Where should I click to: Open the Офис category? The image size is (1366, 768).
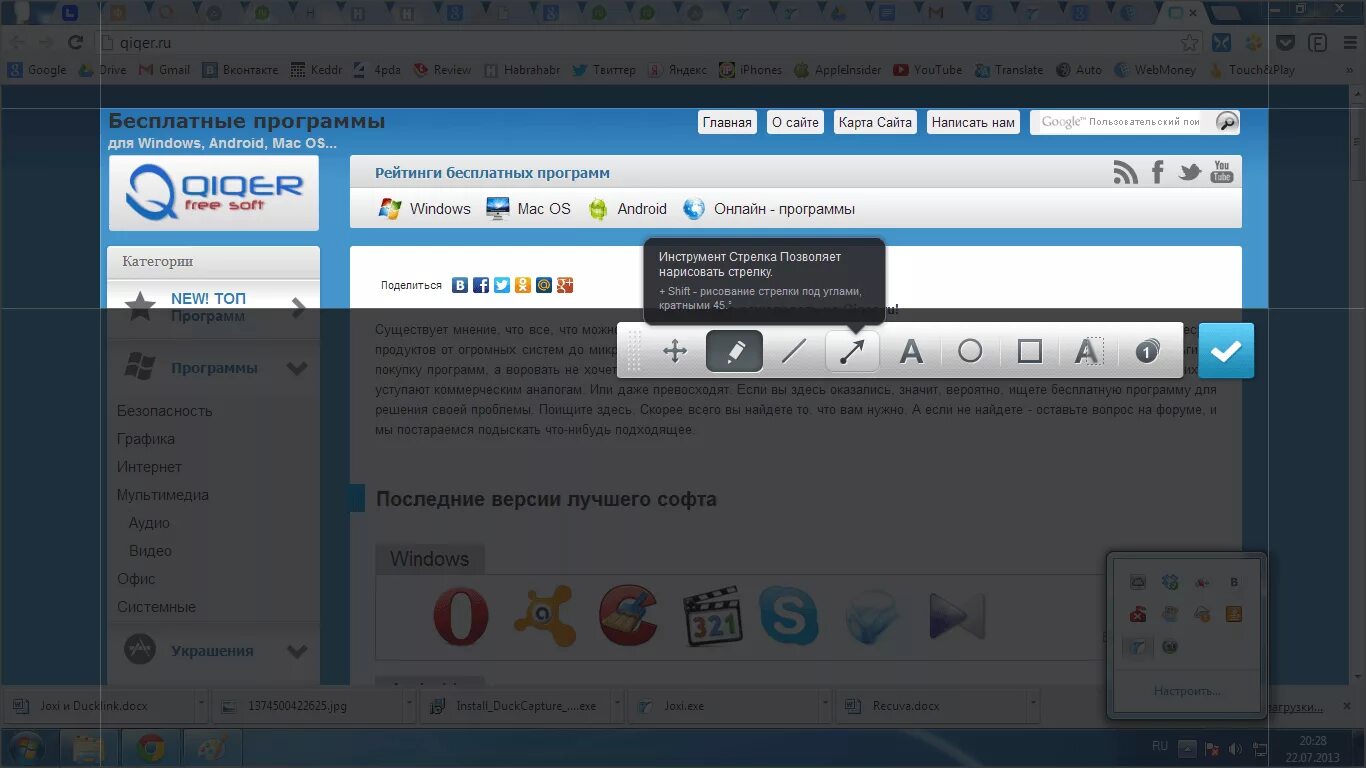click(x=136, y=579)
